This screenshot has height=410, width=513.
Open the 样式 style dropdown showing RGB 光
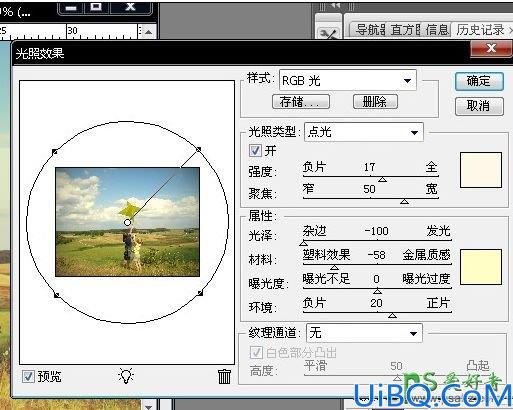348,80
